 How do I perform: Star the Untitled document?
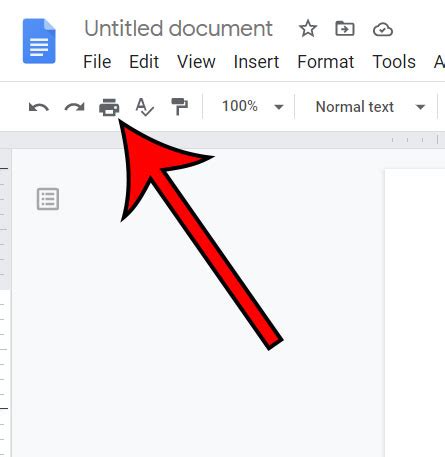[308, 29]
